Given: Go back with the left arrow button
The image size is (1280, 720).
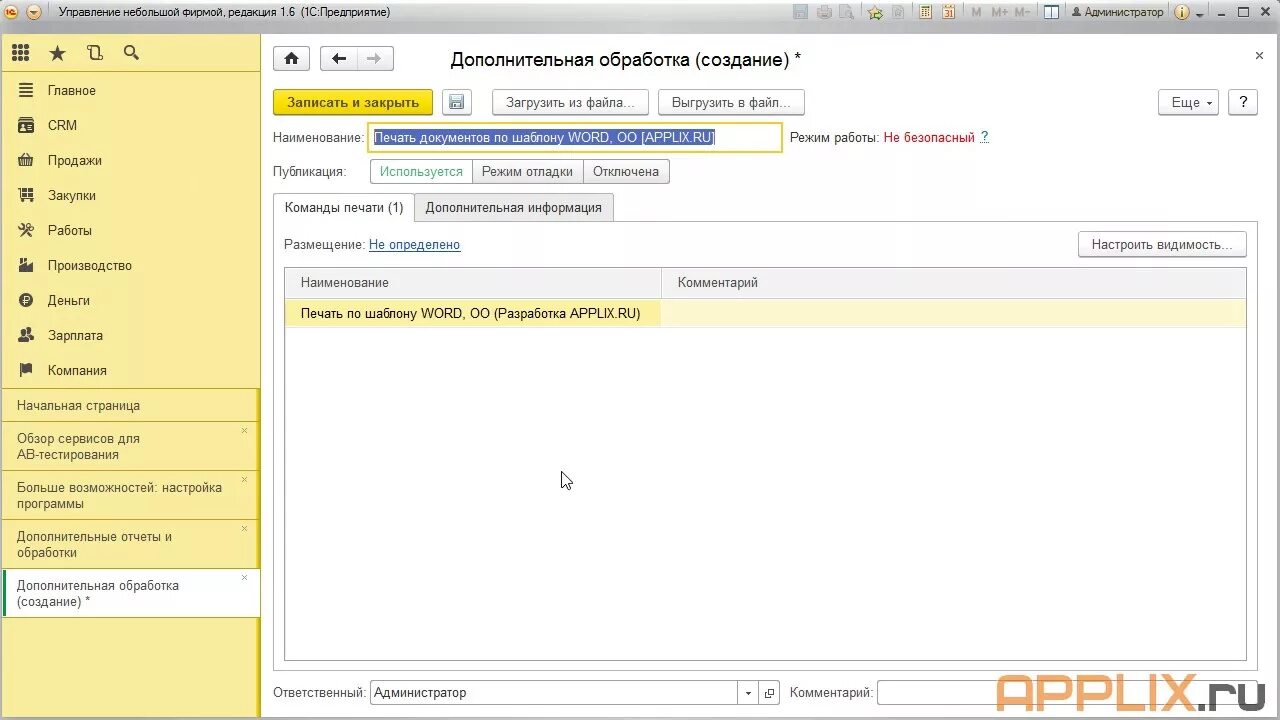Looking at the screenshot, I should point(339,59).
